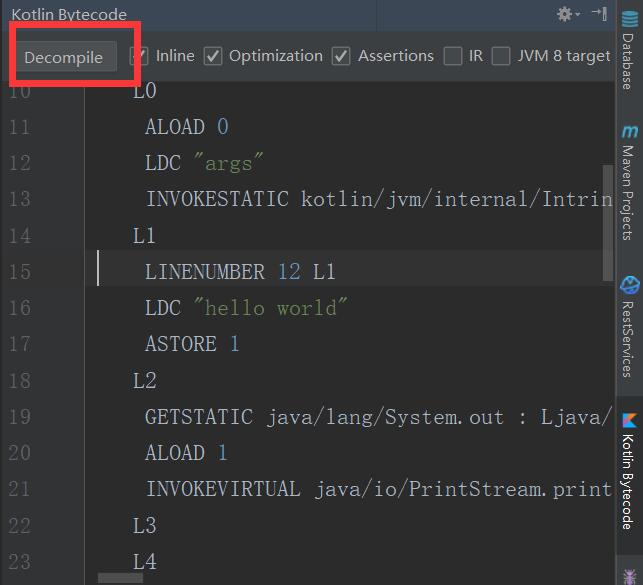Click the Kotlin Bytecode sidebar icon

pos(629,420)
